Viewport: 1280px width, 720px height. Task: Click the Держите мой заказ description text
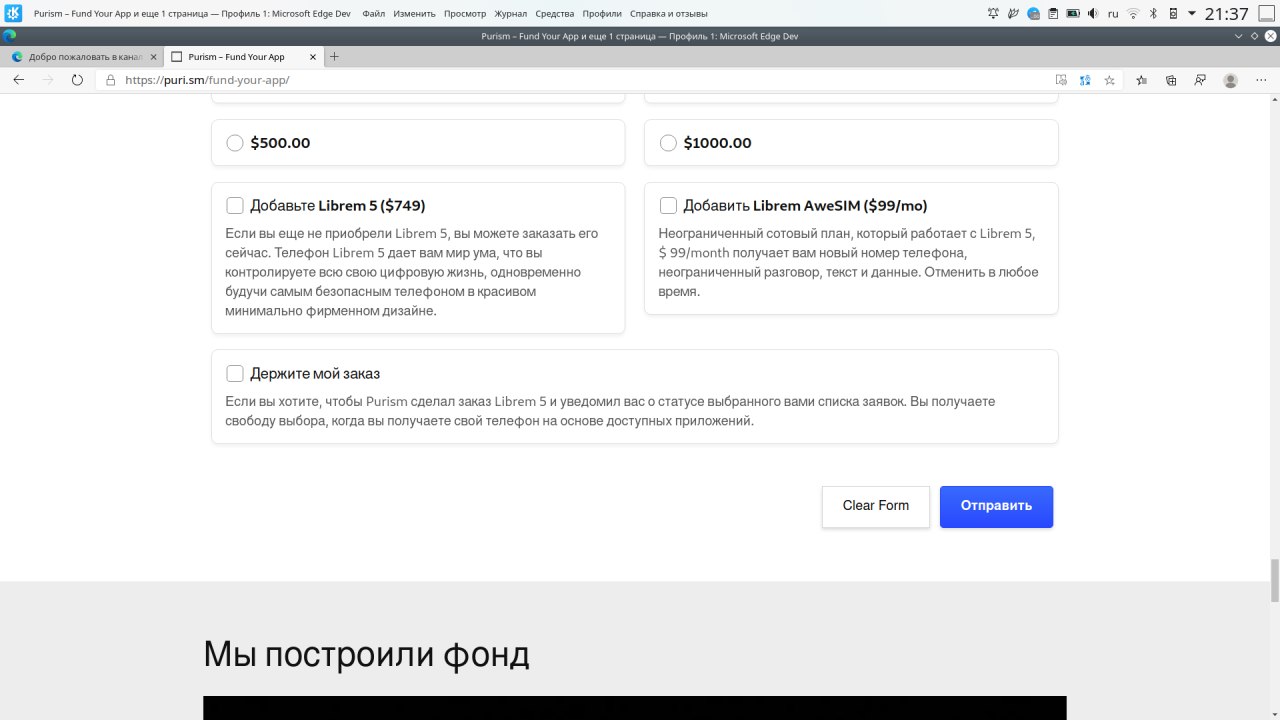[610, 411]
